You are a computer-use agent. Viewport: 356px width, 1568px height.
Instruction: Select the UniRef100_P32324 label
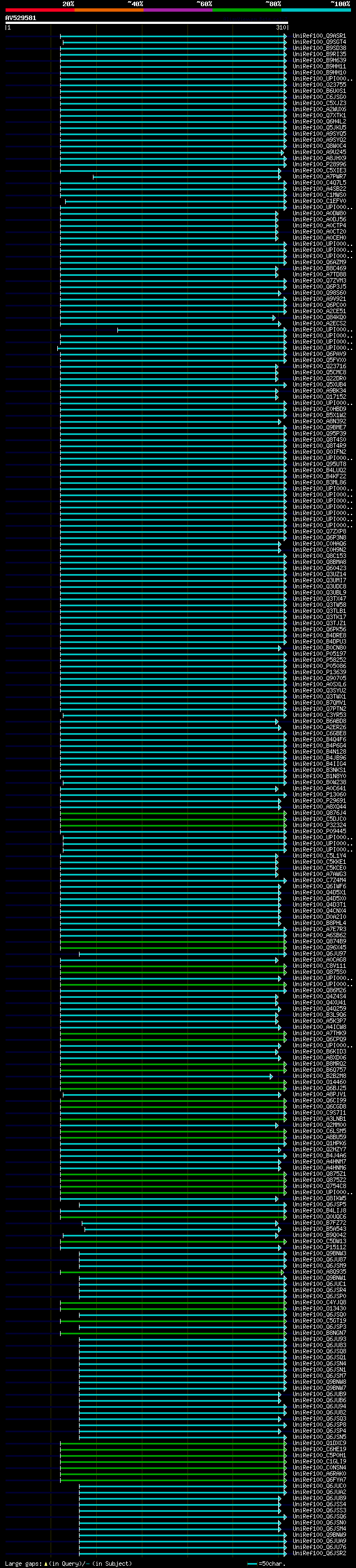point(319,825)
